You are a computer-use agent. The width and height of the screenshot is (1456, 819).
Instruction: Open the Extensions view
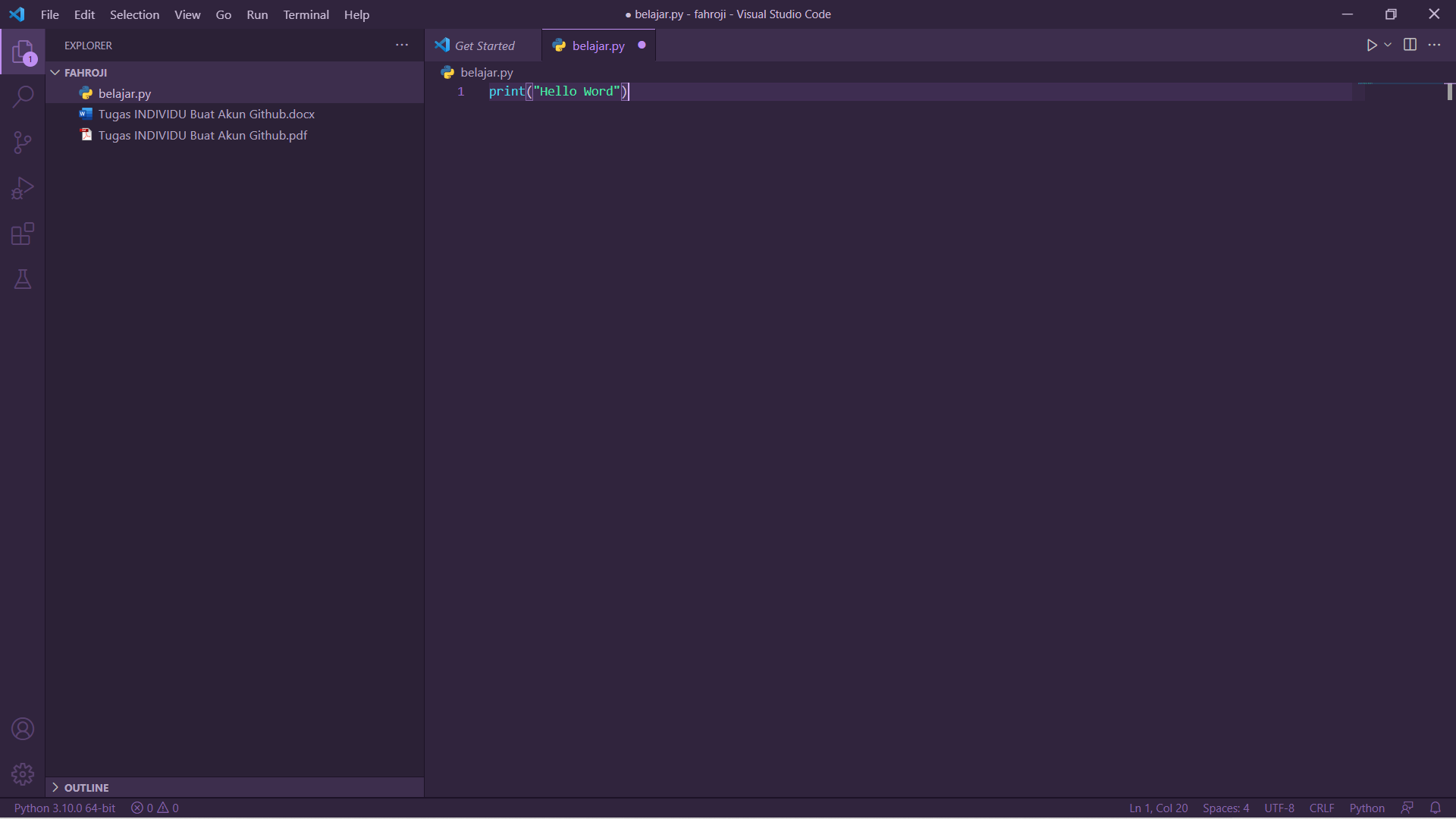point(23,234)
